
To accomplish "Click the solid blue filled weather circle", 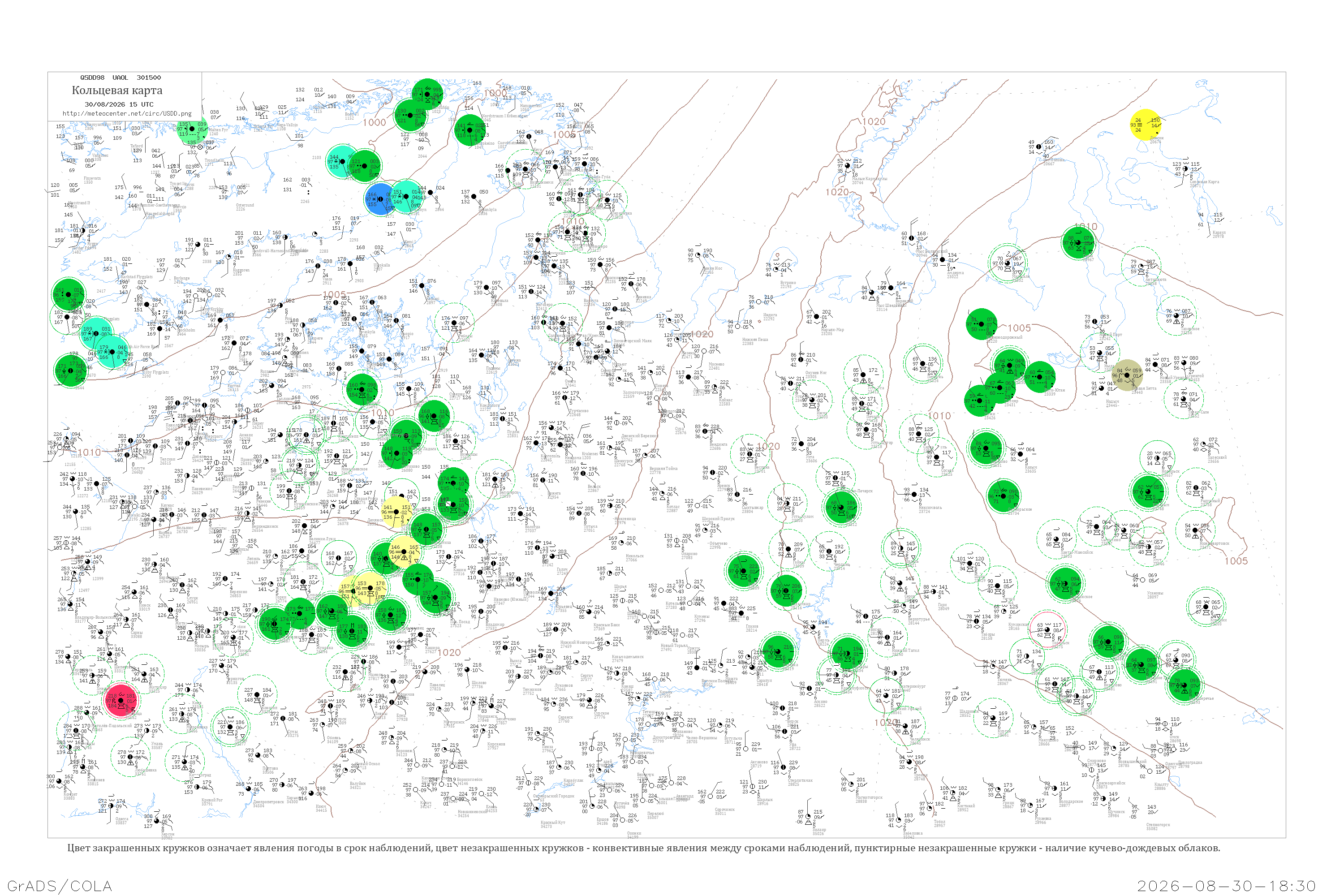I will point(380,199).
